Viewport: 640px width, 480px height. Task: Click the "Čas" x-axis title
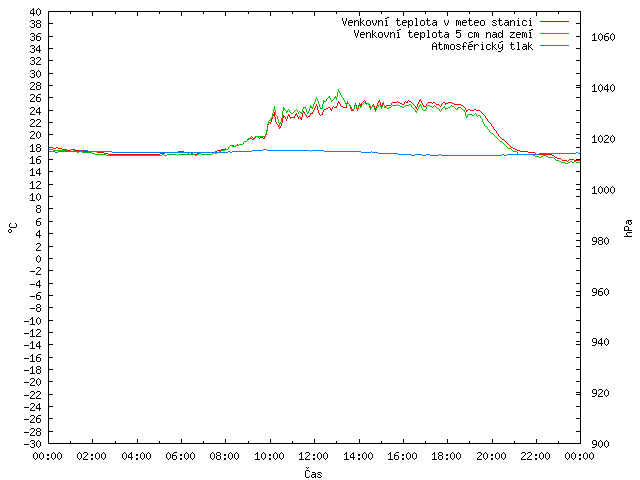click(313, 473)
